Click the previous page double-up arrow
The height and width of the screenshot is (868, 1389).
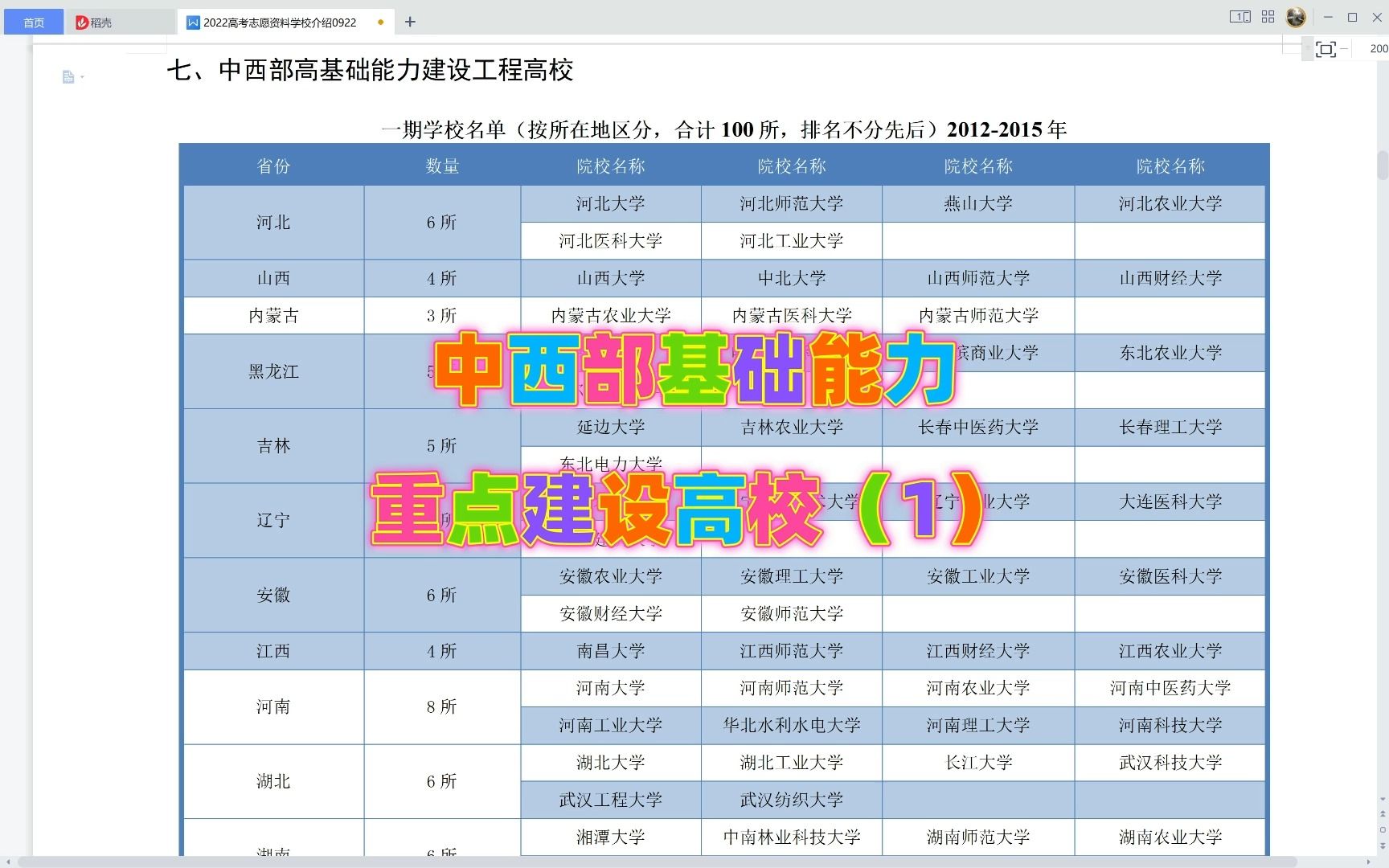1383,813
